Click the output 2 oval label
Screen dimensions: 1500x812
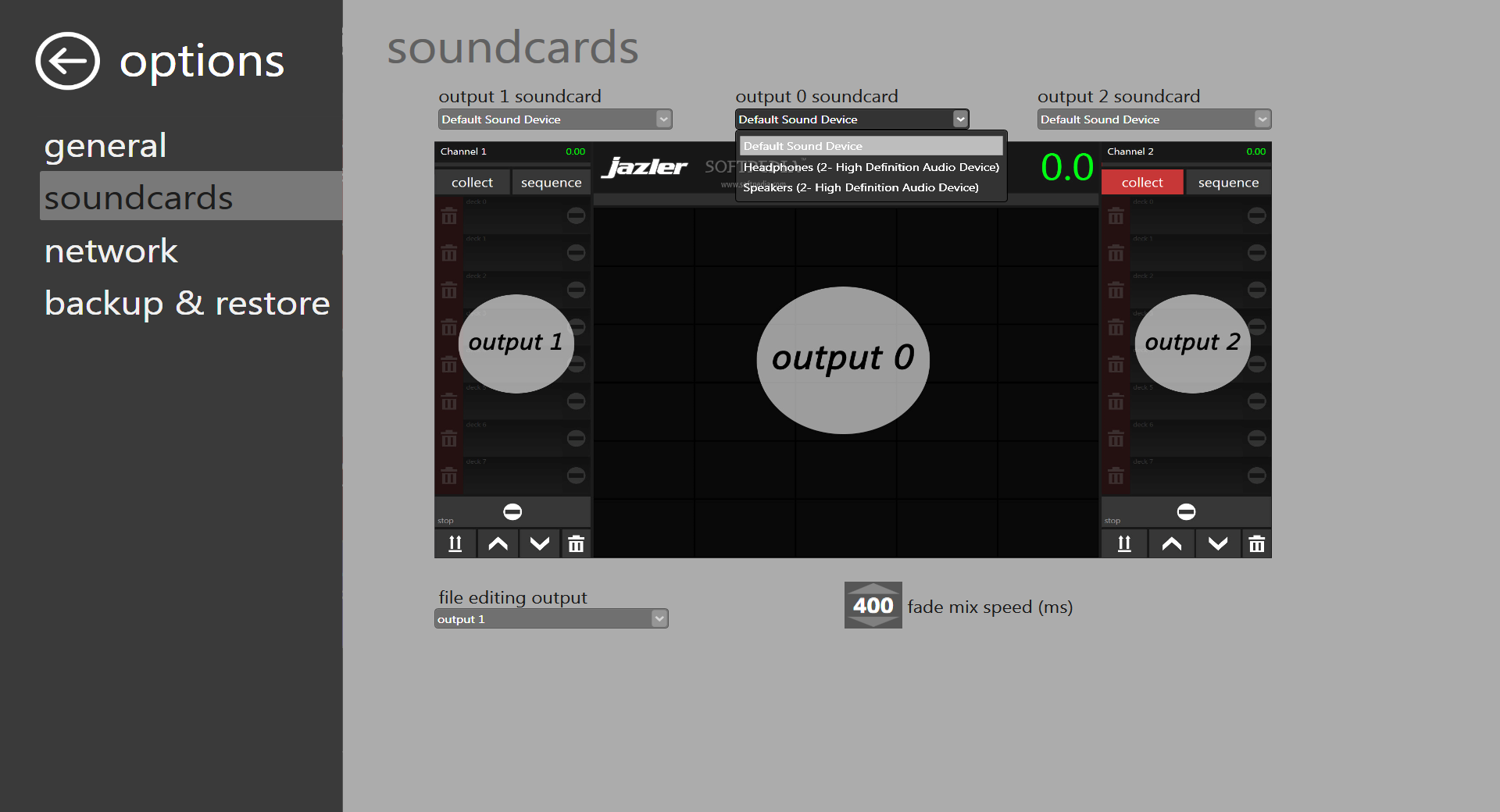pos(1192,344)
